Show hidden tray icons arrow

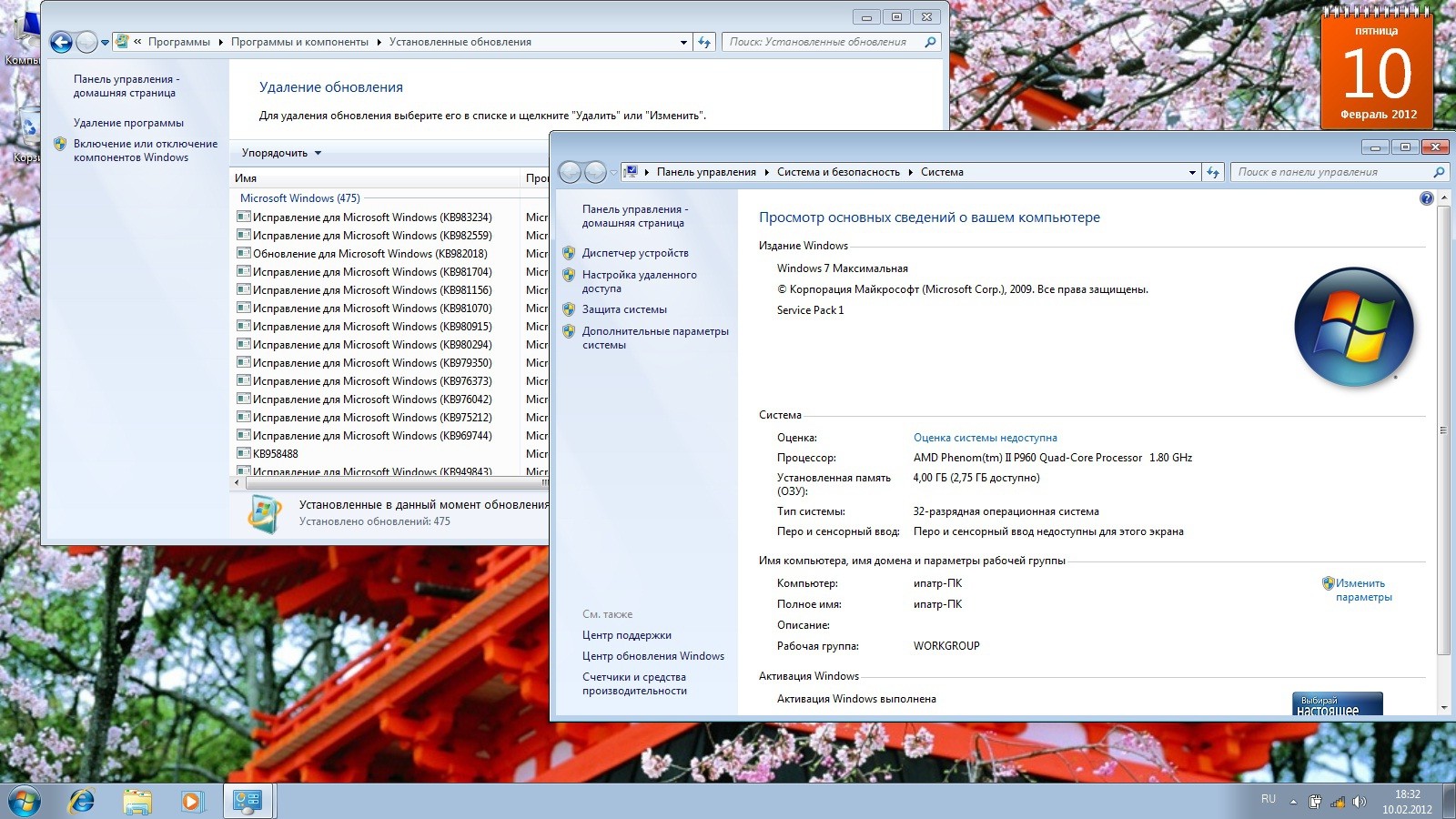pos(1292,802)
